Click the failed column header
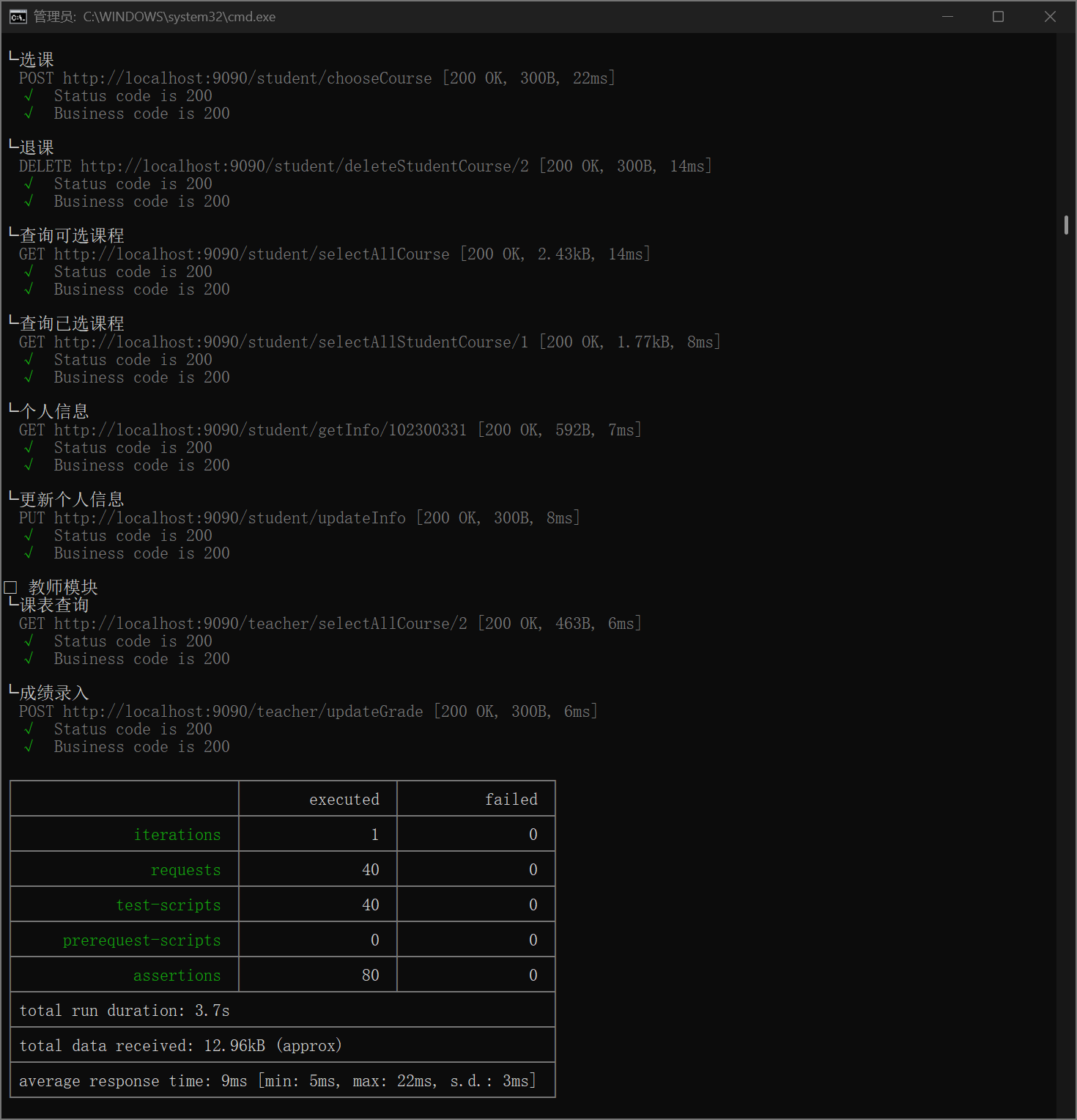1077x1120 pixels. pos(511,799)
